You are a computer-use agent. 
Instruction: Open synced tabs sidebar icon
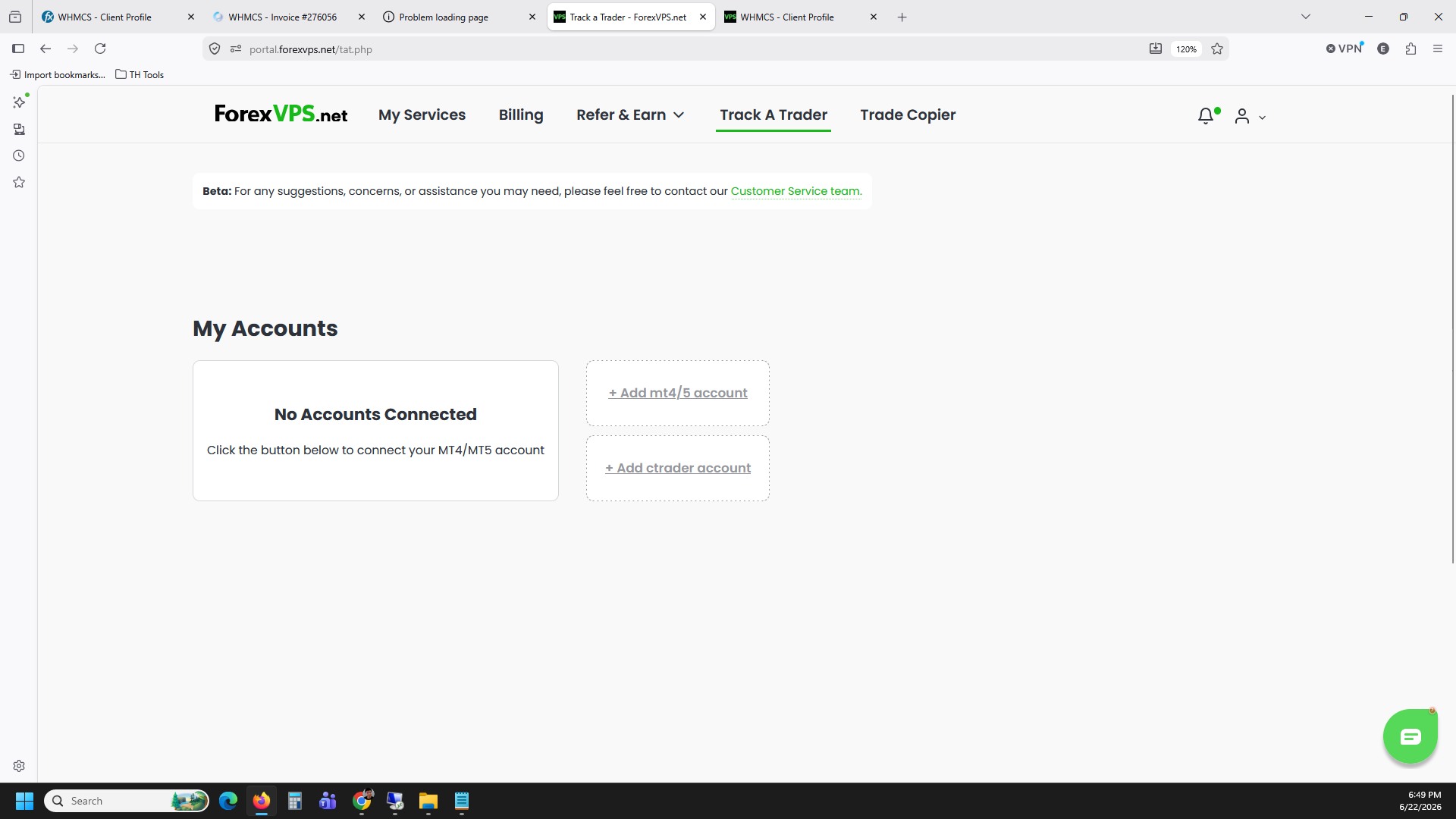coord(19,129)
